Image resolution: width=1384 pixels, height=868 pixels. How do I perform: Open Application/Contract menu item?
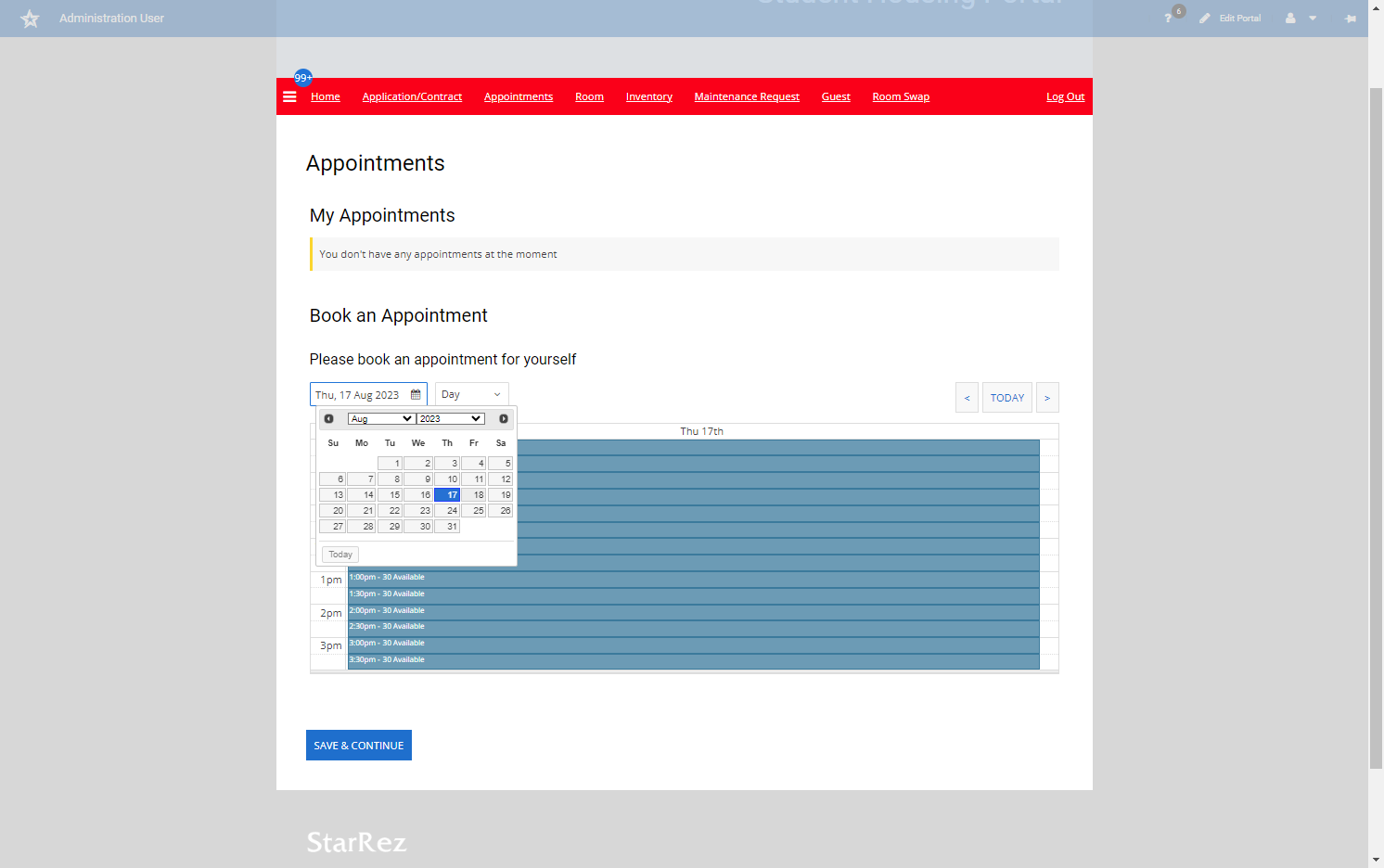click(x=412, y=96)
